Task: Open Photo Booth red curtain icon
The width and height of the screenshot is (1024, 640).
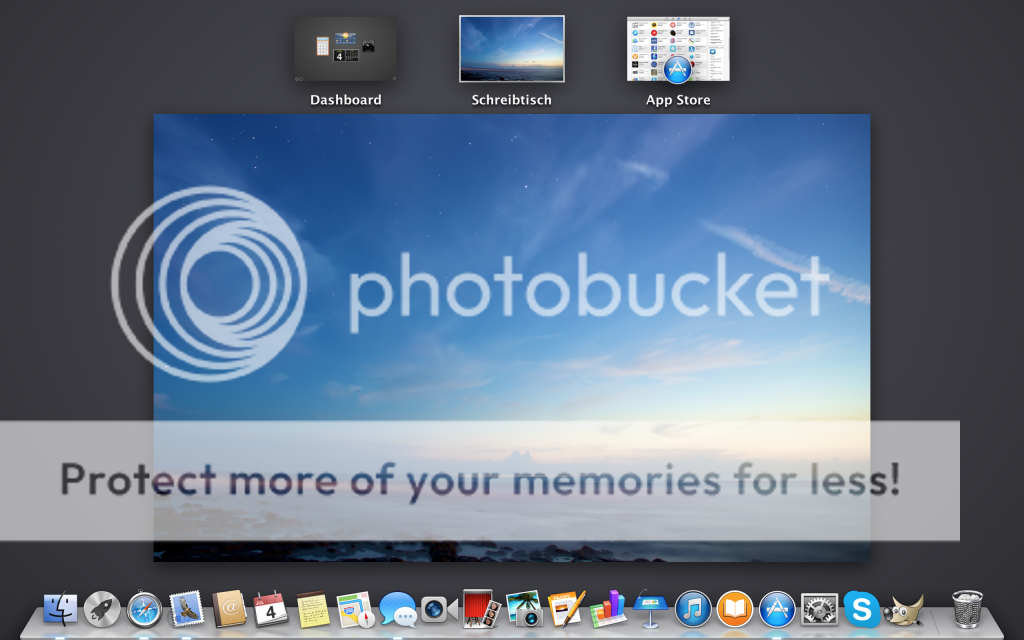Action: pos(481,609)
